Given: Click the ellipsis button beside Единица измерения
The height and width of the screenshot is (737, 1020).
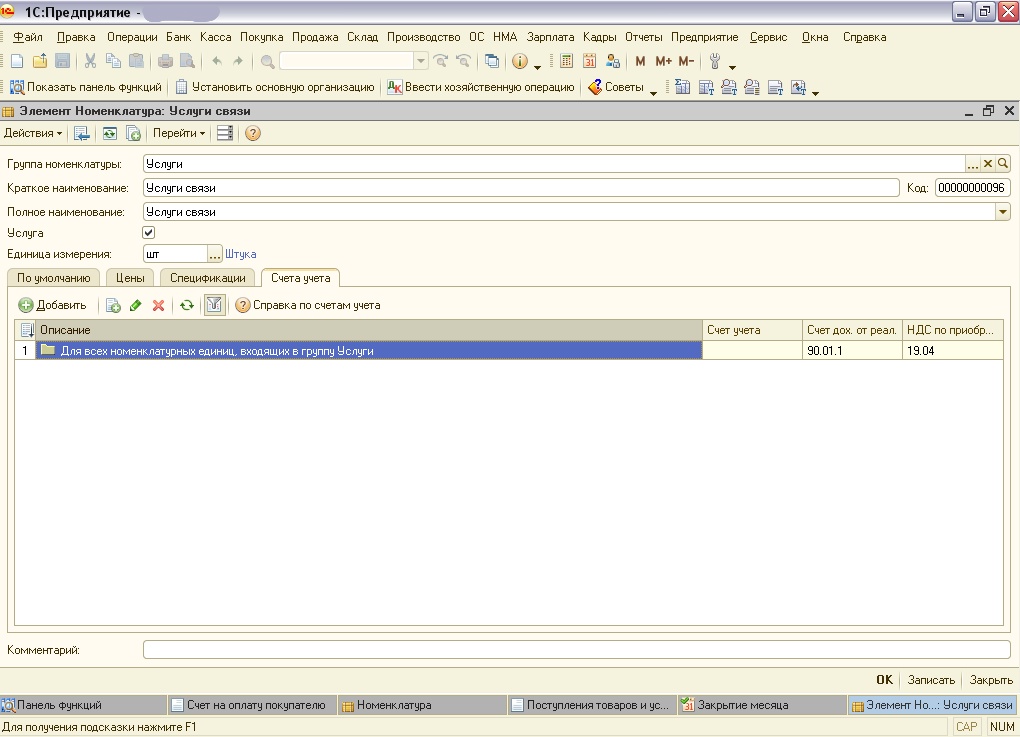Looking at the screenshot, I should click(x=214, y=254).
